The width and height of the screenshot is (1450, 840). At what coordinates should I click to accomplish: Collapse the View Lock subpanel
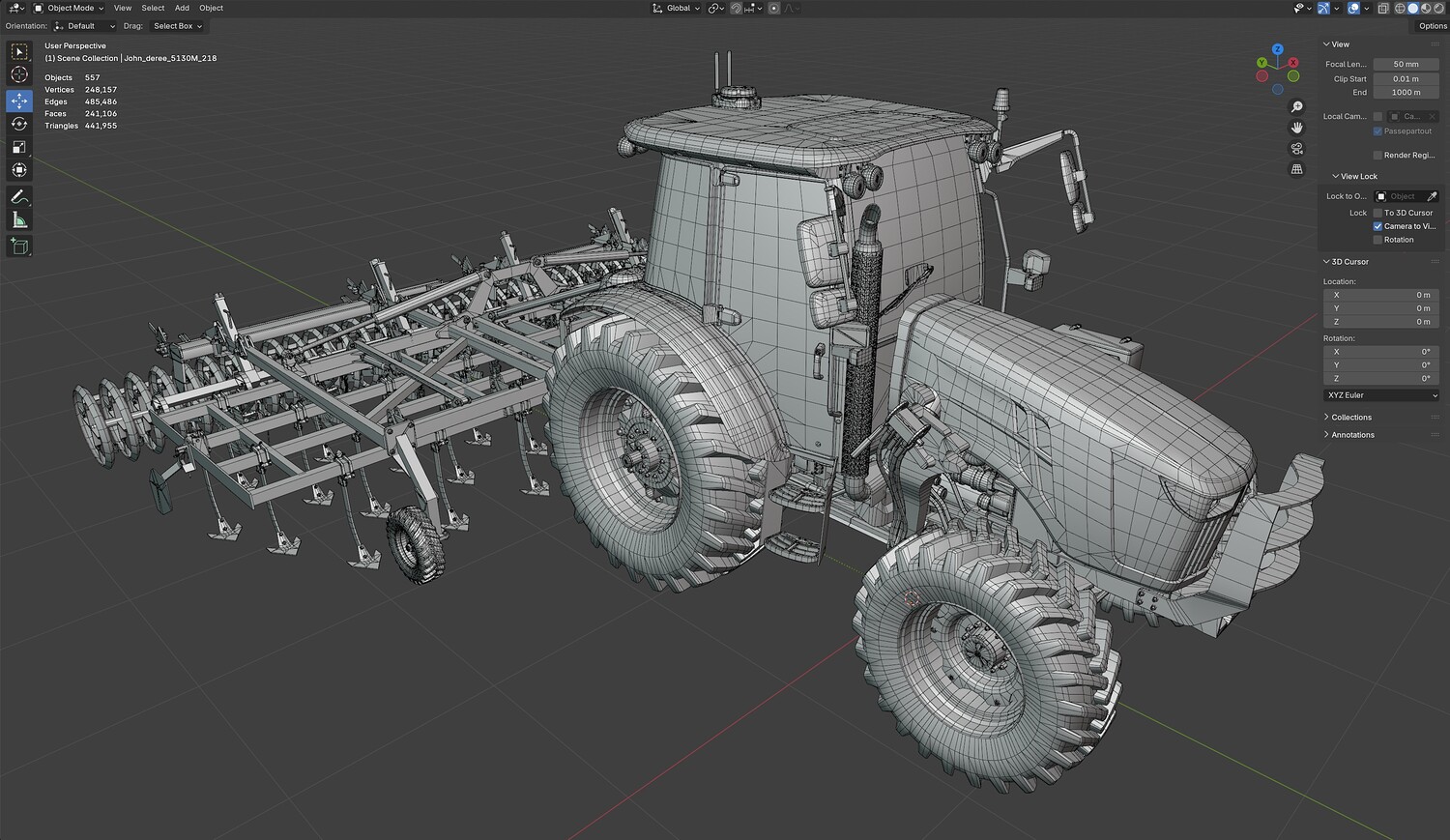1354,176
